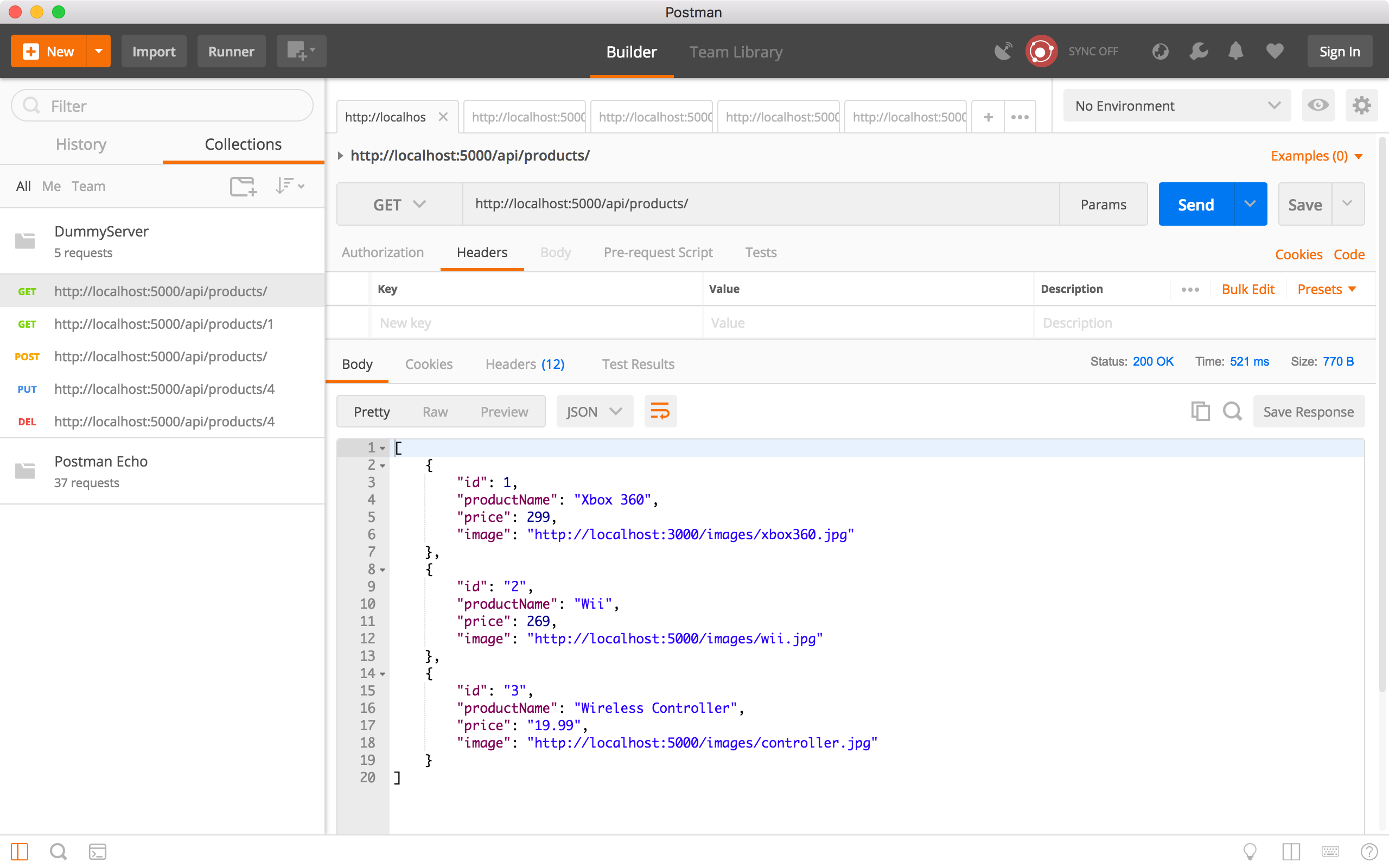The image size is (1389, 868).
Task: Open headers column options ellipsis
Action: 1190,289
